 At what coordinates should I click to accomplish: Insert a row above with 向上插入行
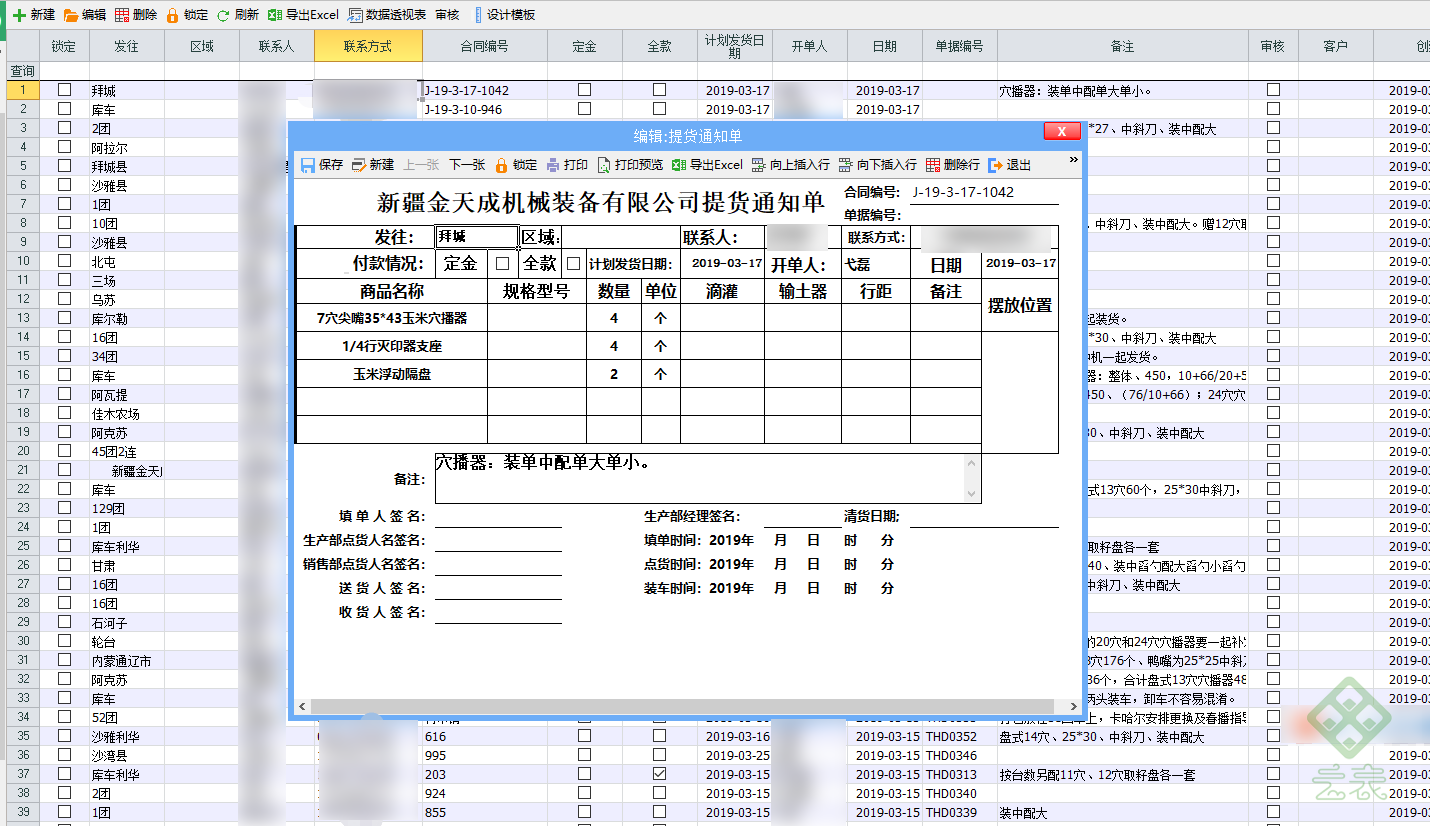click(791, 165)
